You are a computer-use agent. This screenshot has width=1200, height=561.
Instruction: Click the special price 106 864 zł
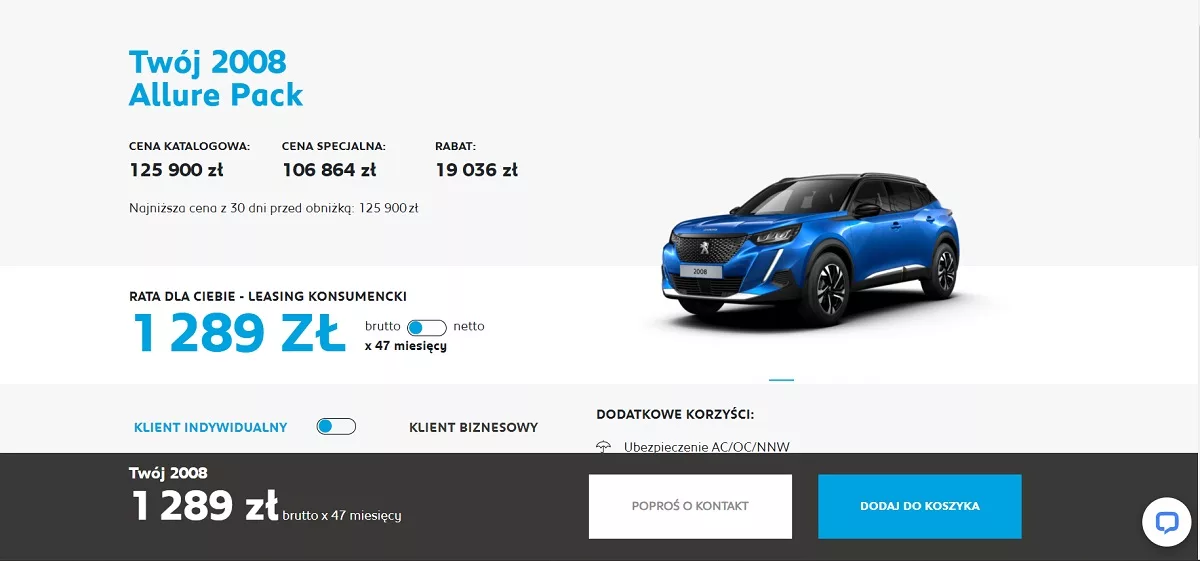329,170
